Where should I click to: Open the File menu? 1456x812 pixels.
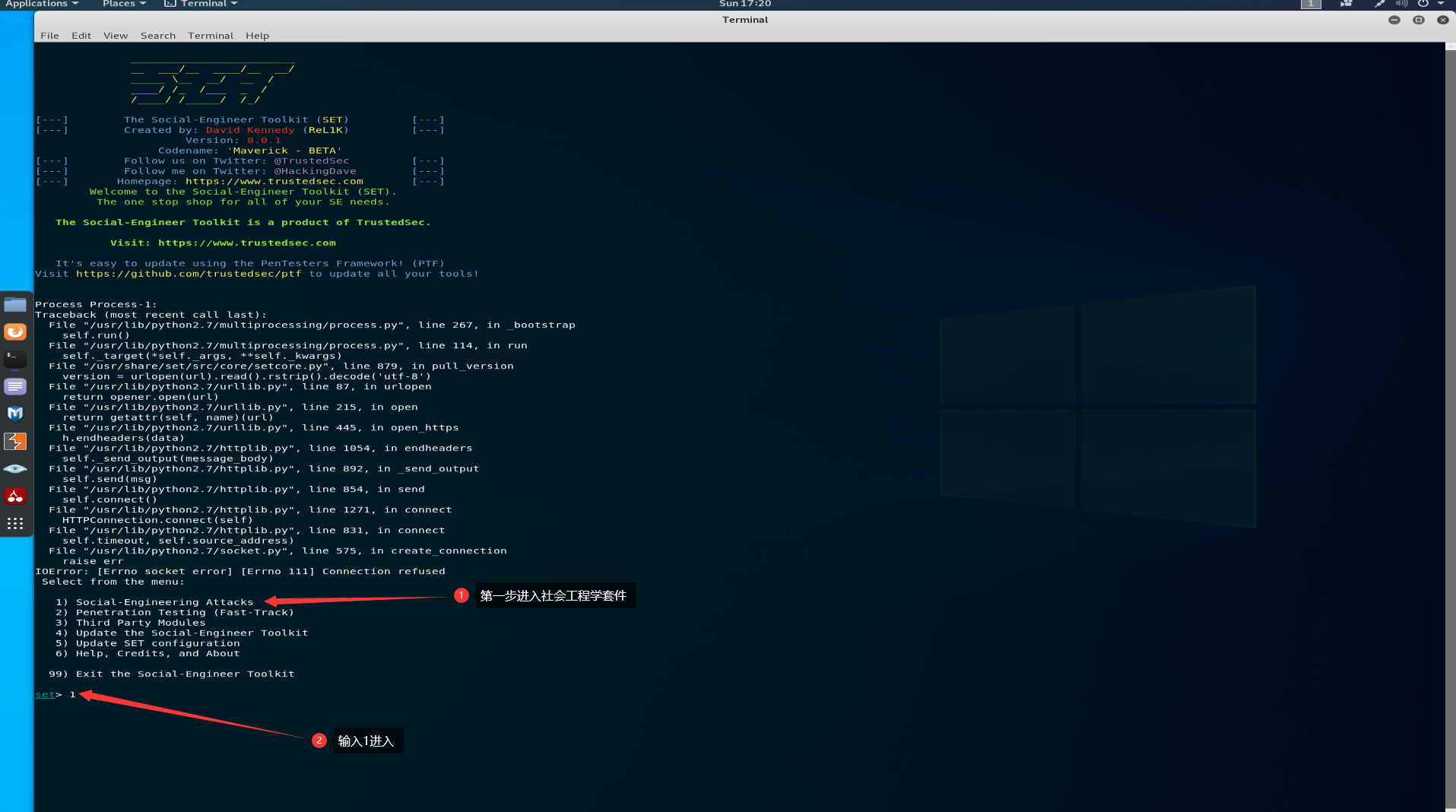[x=49, y=36]
